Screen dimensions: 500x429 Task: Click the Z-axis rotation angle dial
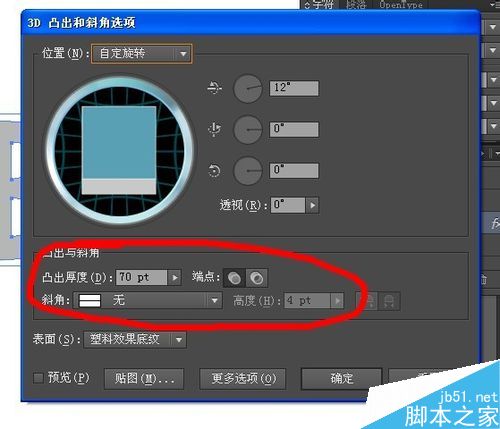coord(248,171)
